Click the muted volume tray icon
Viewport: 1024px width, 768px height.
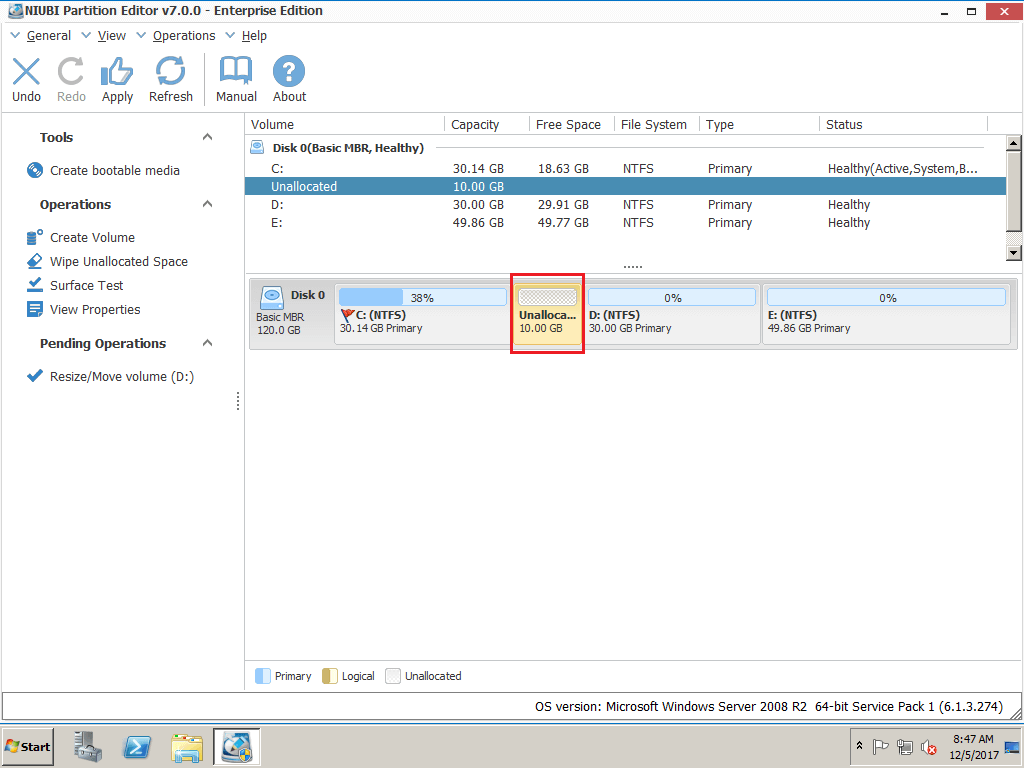click(x=929, y=746)
